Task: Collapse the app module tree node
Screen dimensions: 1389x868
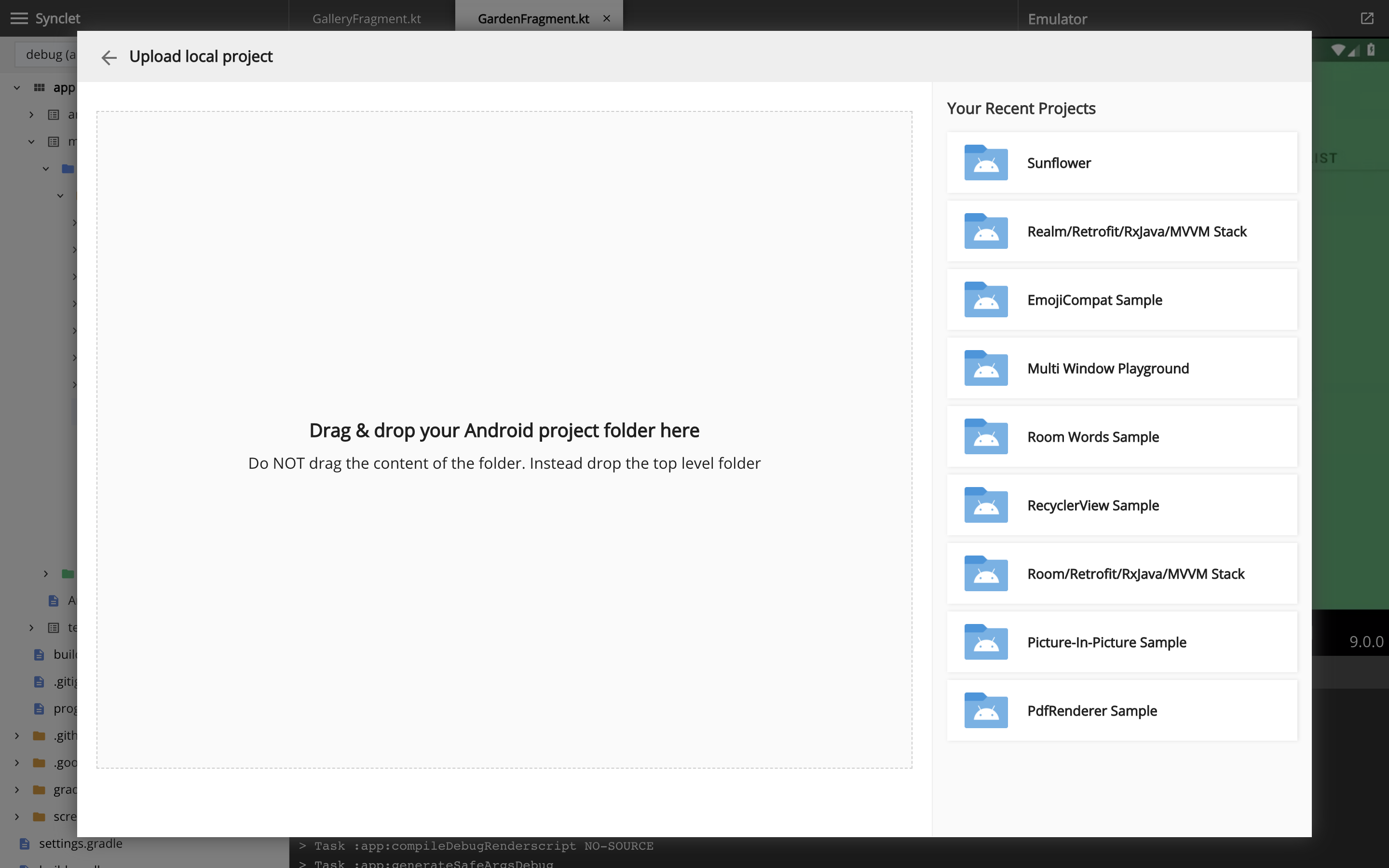Action: [x=17, y=88]
